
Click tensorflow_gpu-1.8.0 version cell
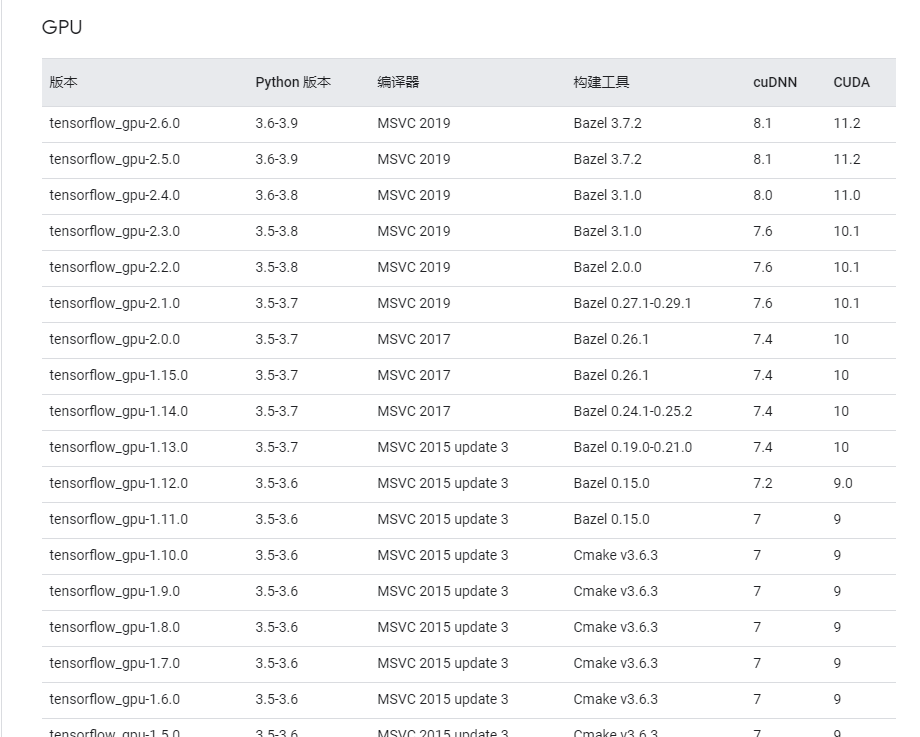(114, 627)
